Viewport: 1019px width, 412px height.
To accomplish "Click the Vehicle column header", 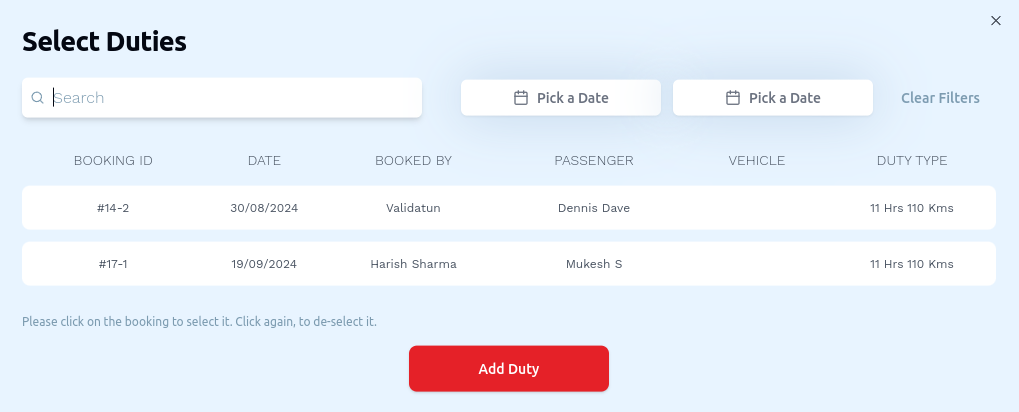I will pos(756,160).
